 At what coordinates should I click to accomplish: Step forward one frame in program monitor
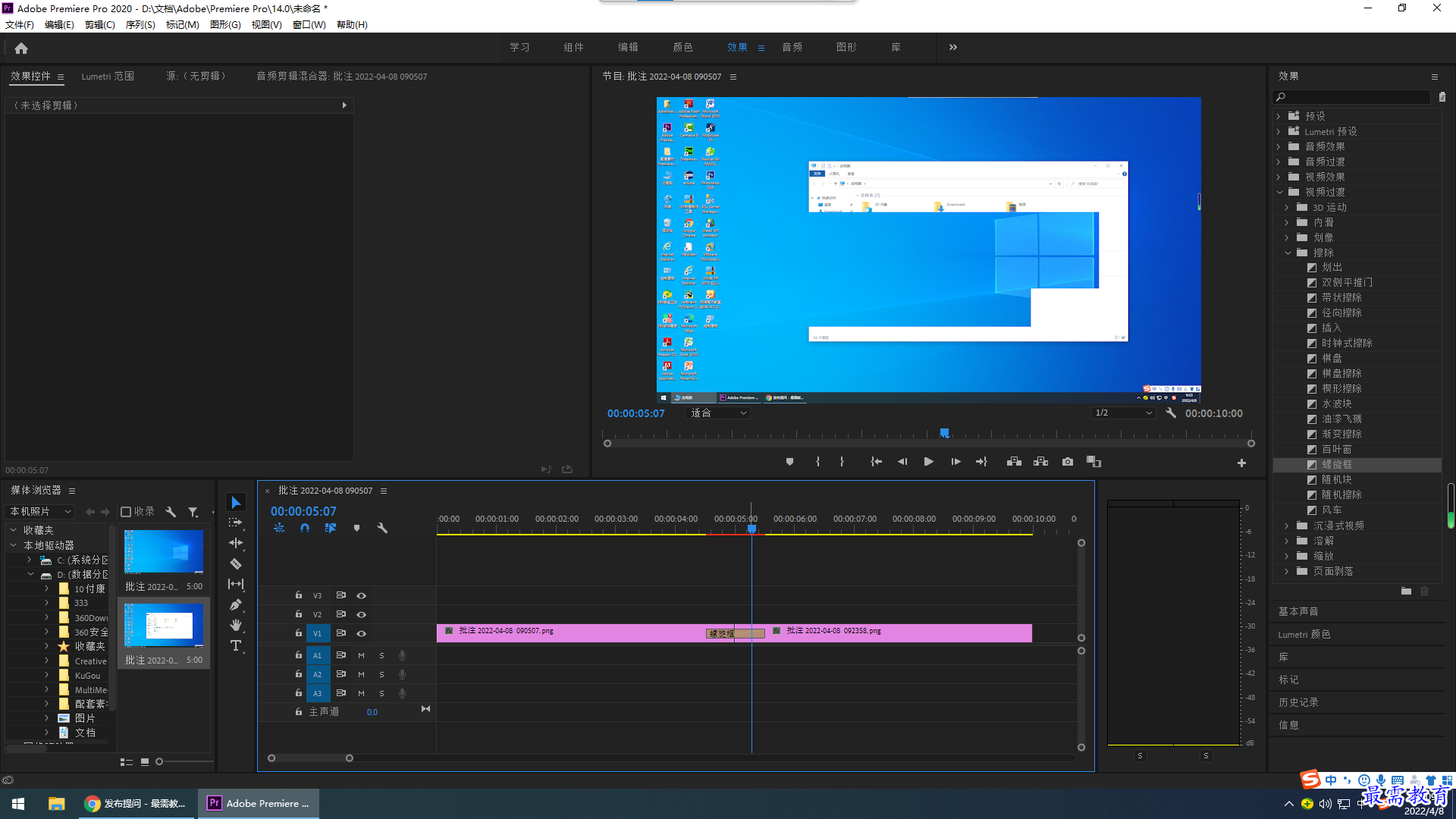pyautogui.click(x=955, y=462)
